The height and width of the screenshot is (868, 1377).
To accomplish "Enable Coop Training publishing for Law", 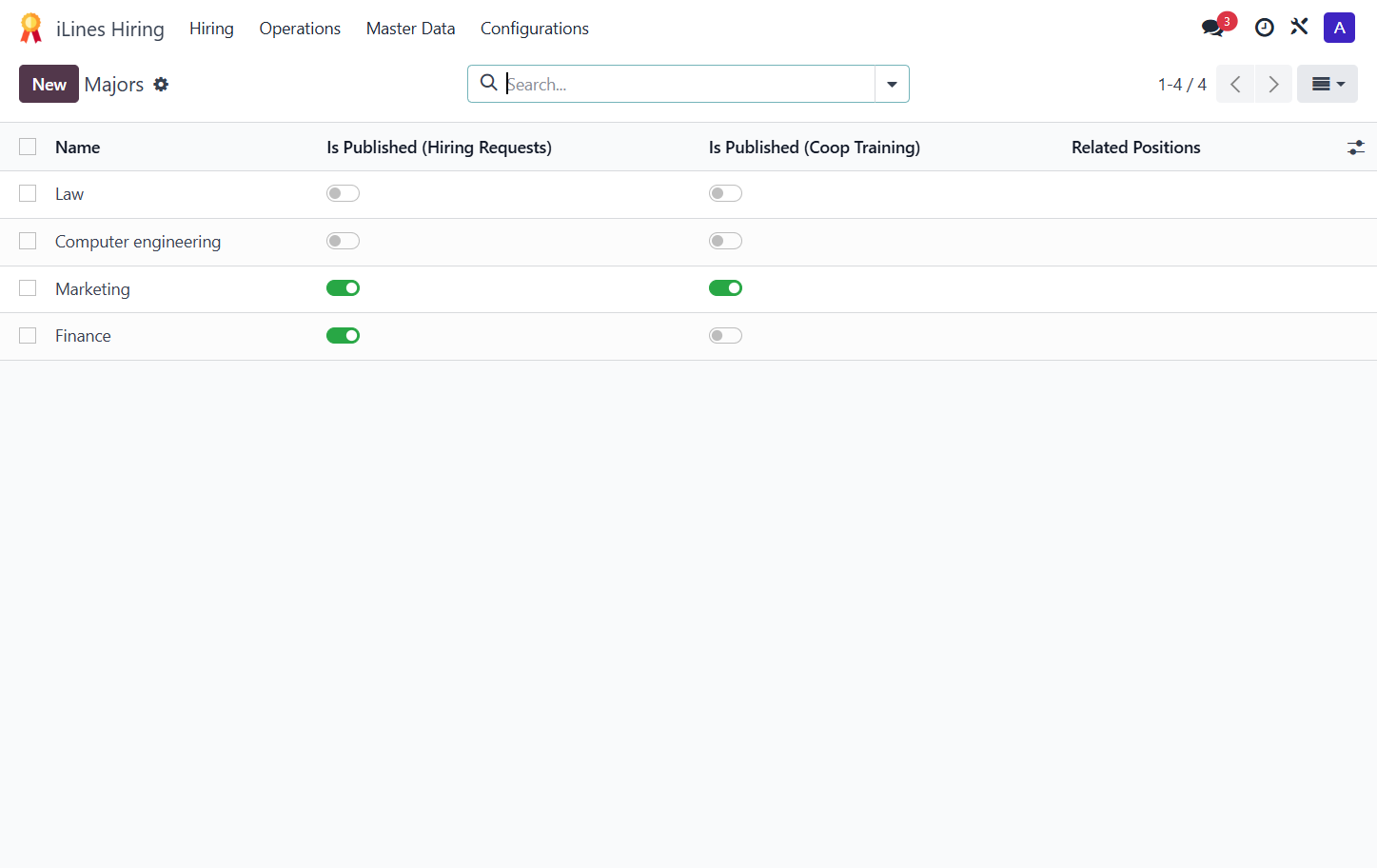I will (x=725, y=193).
